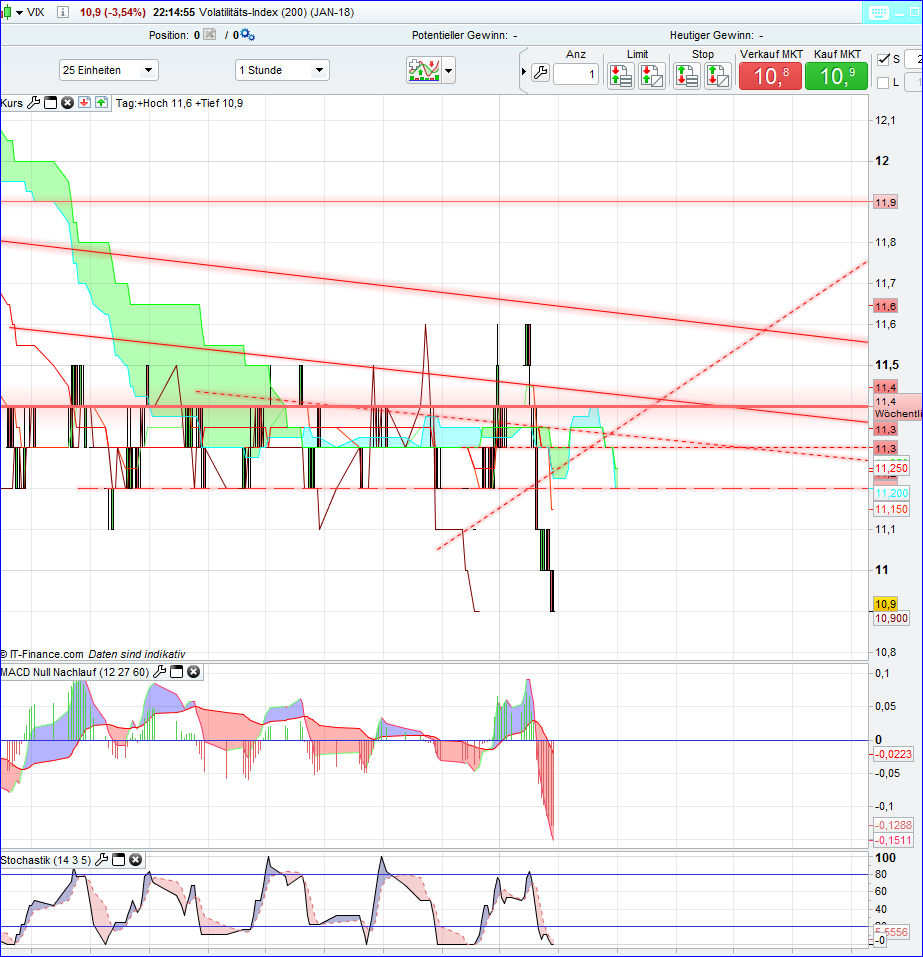The width and height of the screenshot is (923, 957).
Task: Click the MACD panel window icon
Action: click(176, 672)
